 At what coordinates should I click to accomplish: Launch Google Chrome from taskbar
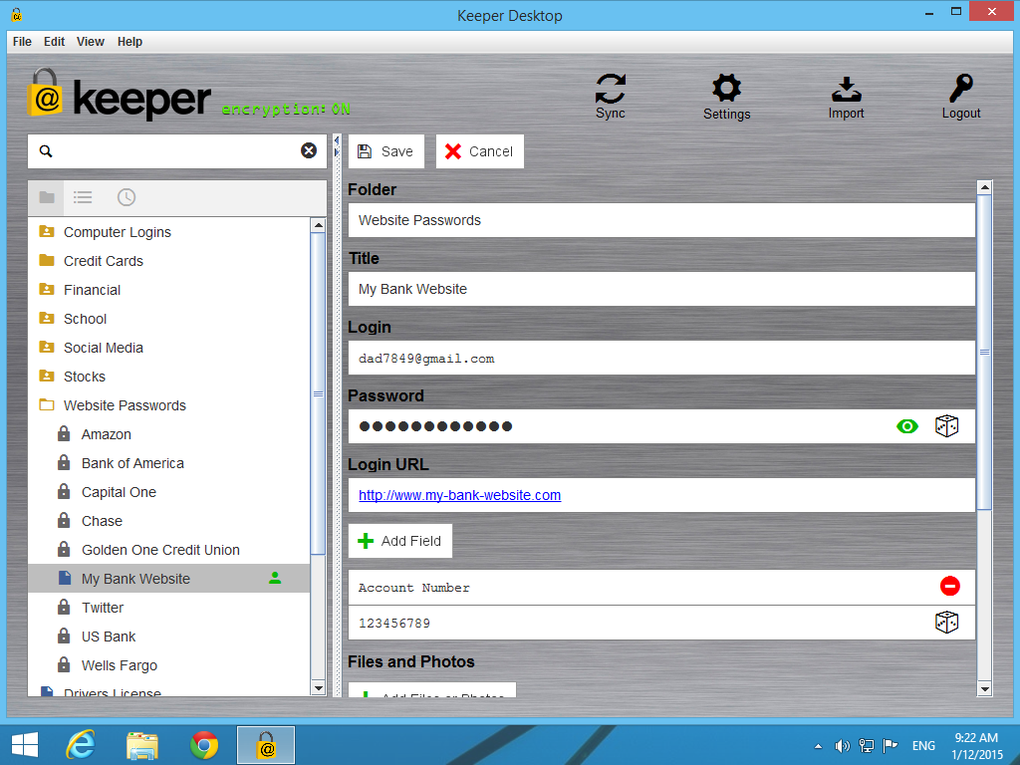[204, 745]
